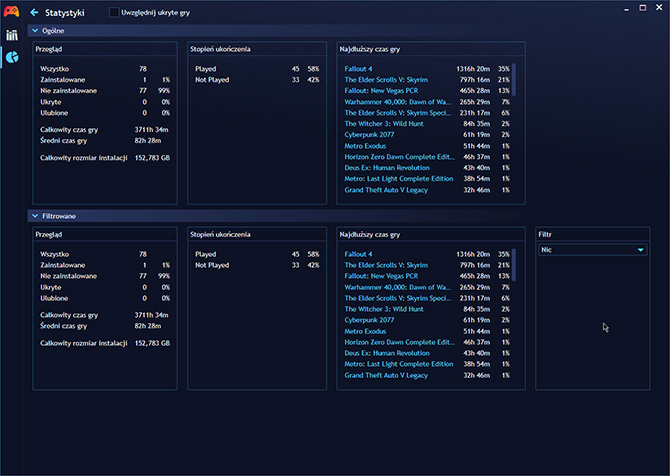Open Metro Exodus in the Ogólne list

tap(365, 146)
